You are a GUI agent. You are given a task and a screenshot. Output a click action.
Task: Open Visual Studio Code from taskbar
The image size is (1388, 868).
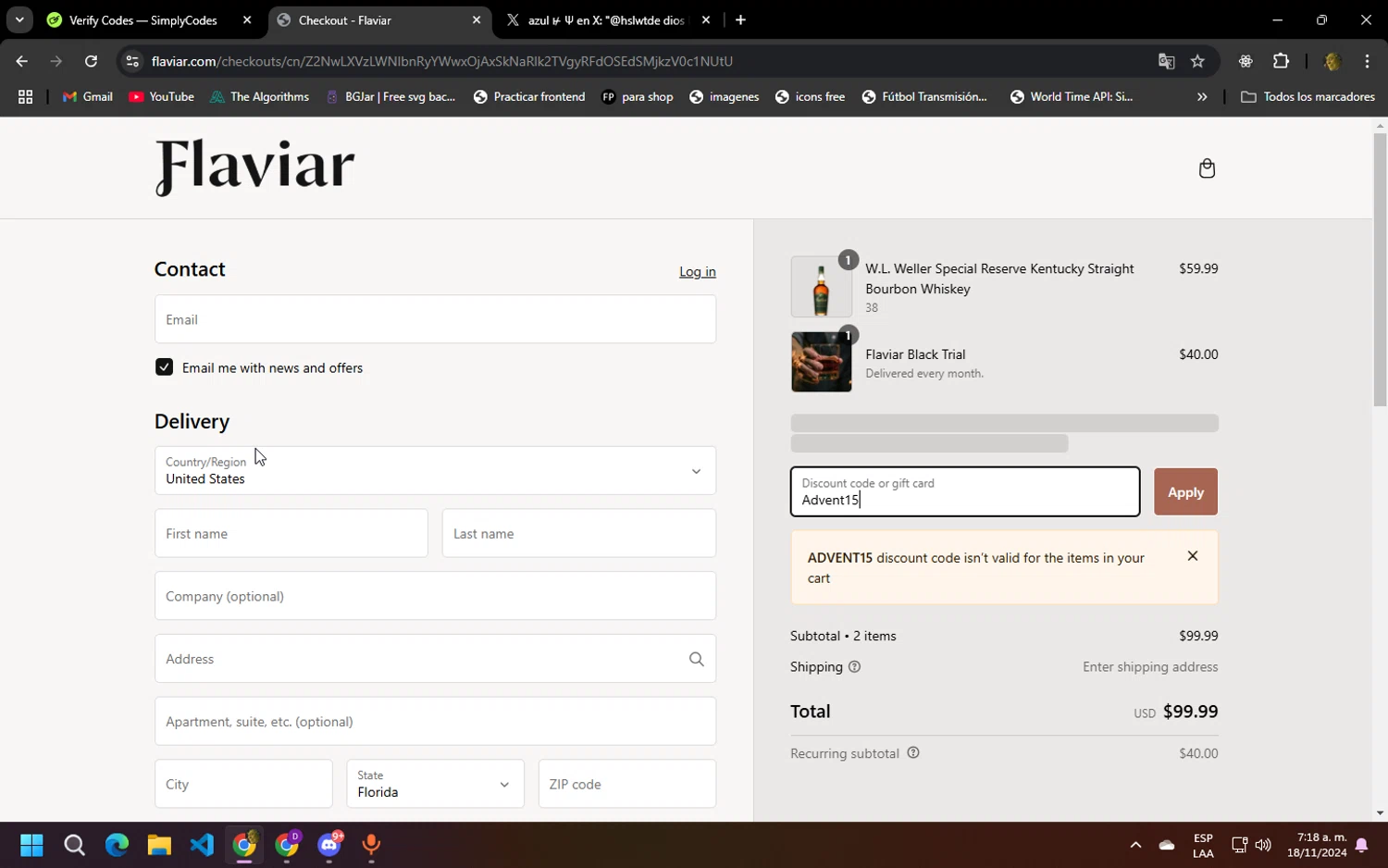point(202,845)
